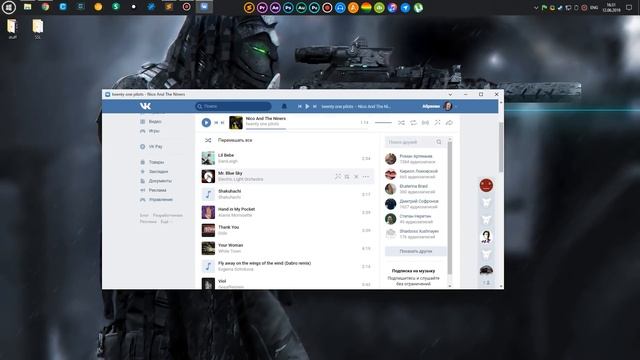Expand hidden system tray icons chevron

pyautogui.click(x=536, y=7)
